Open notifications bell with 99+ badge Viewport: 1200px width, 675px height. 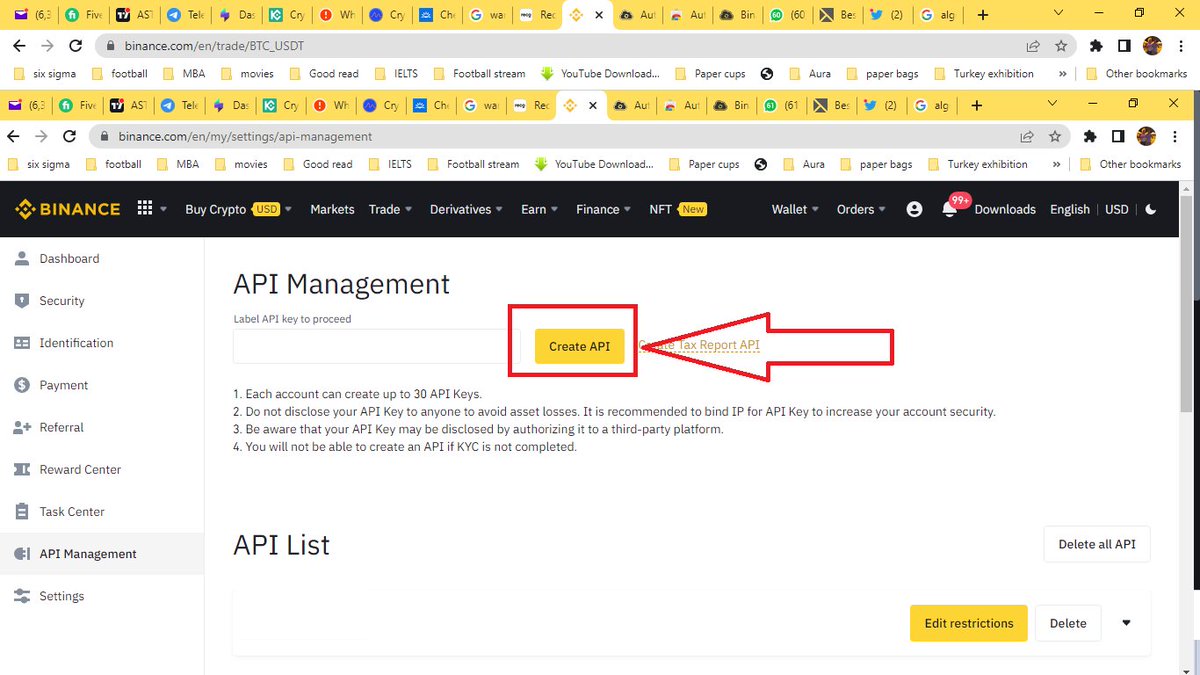[x=951, y=208]
